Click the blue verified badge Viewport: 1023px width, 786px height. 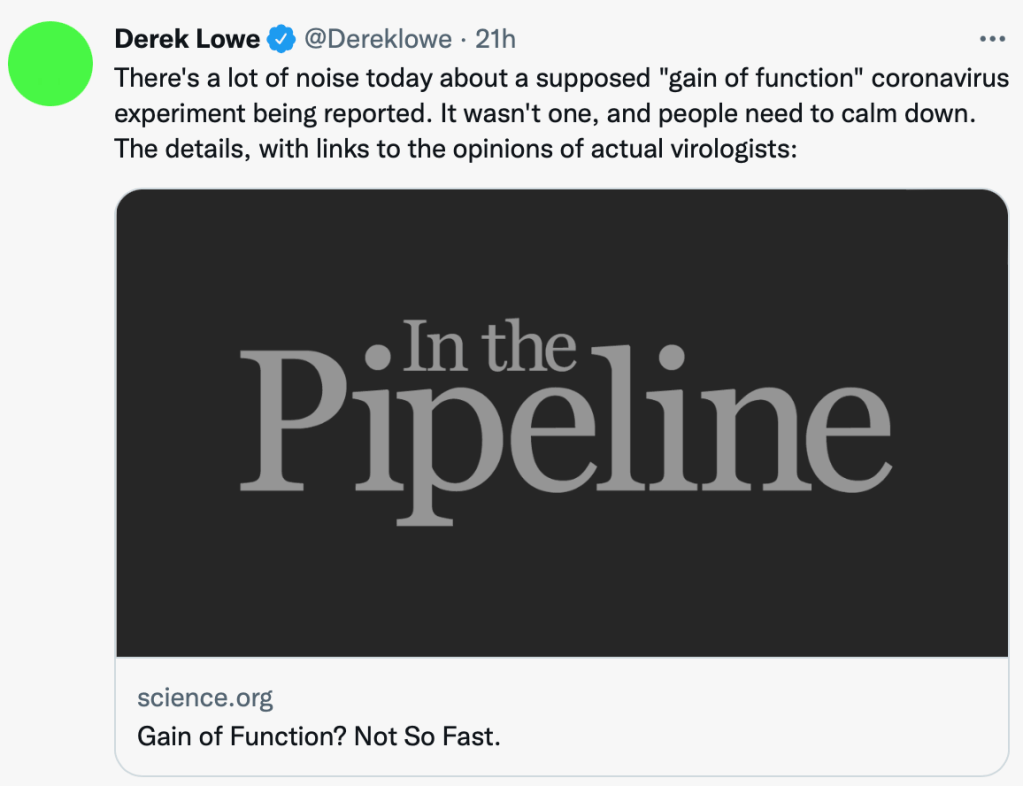tap(283, 39)
